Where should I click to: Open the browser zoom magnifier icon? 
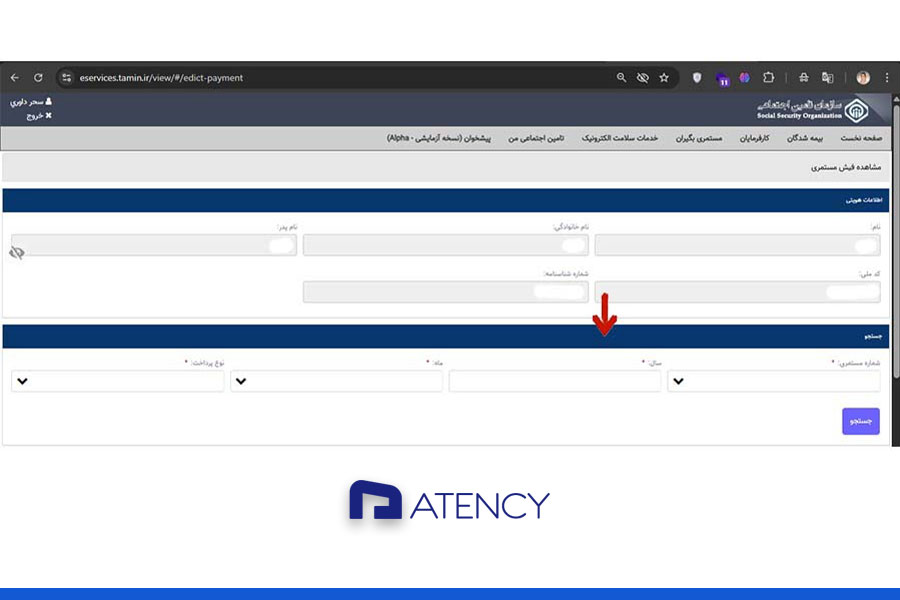click(x=621, y=77)
